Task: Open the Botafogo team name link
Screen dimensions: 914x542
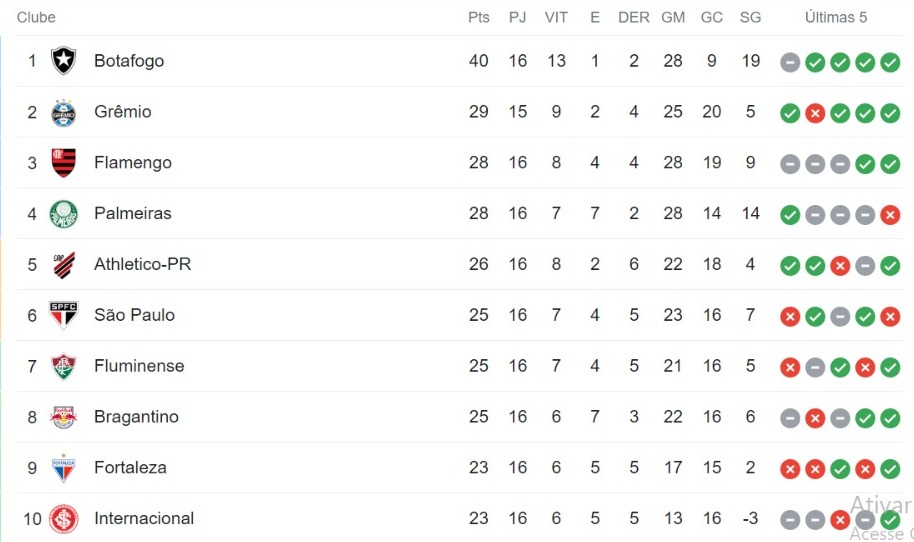Action: (x=129, y=61)
